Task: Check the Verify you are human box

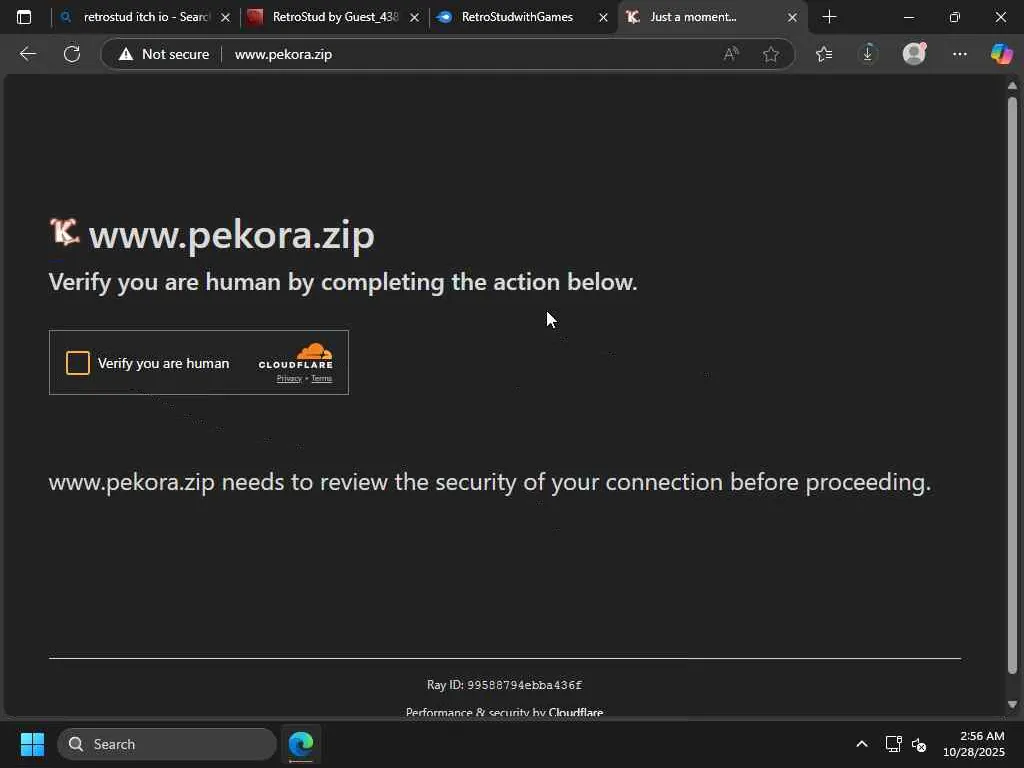Action: 78,363
